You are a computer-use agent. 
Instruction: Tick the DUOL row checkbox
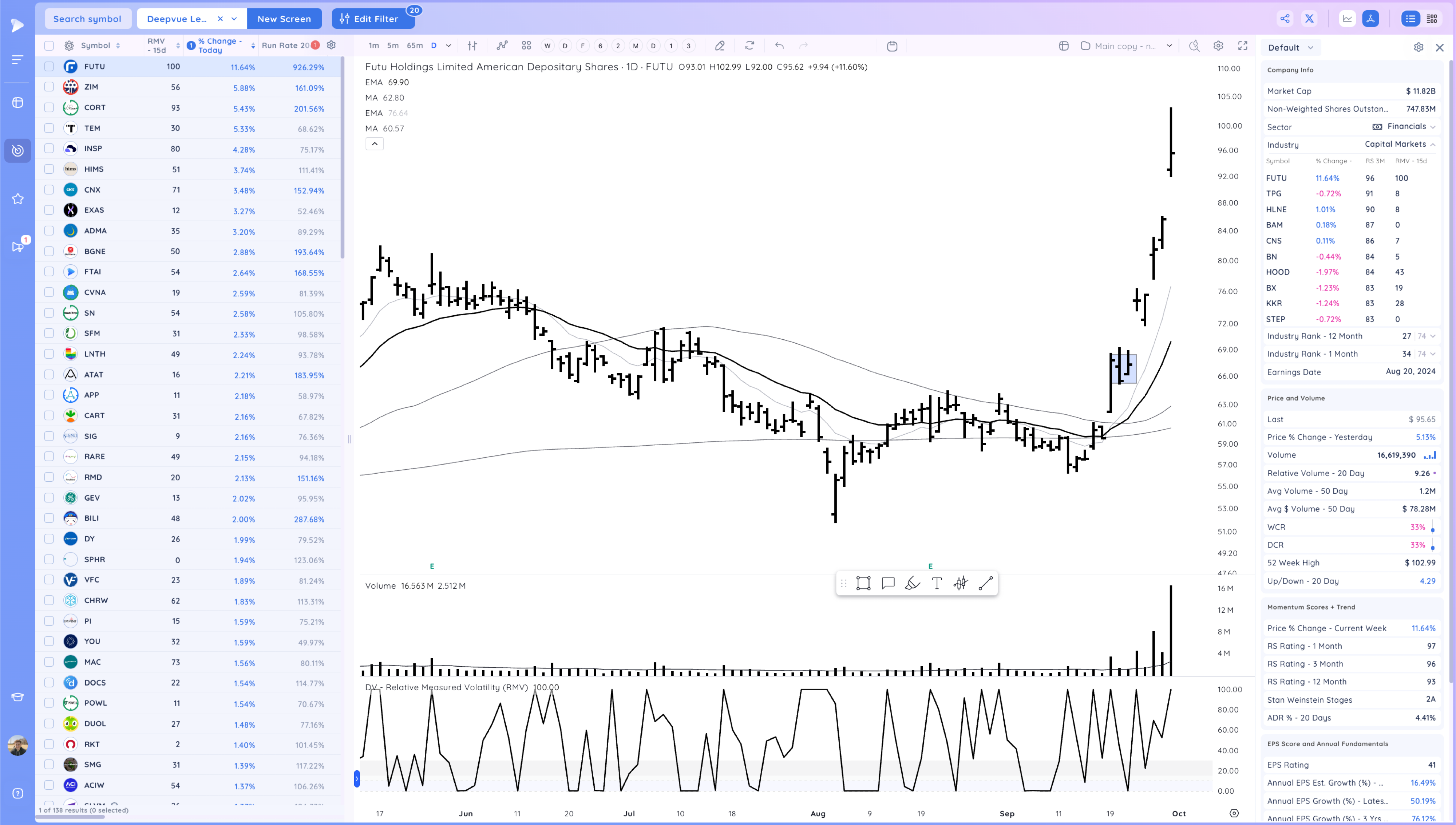coord(49,723)
